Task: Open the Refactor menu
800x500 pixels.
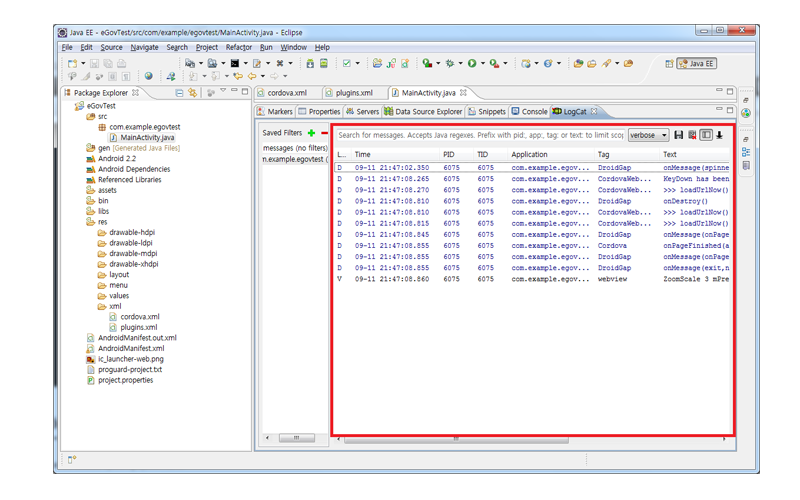Action: pyautogui.click(x=239, y=47)
